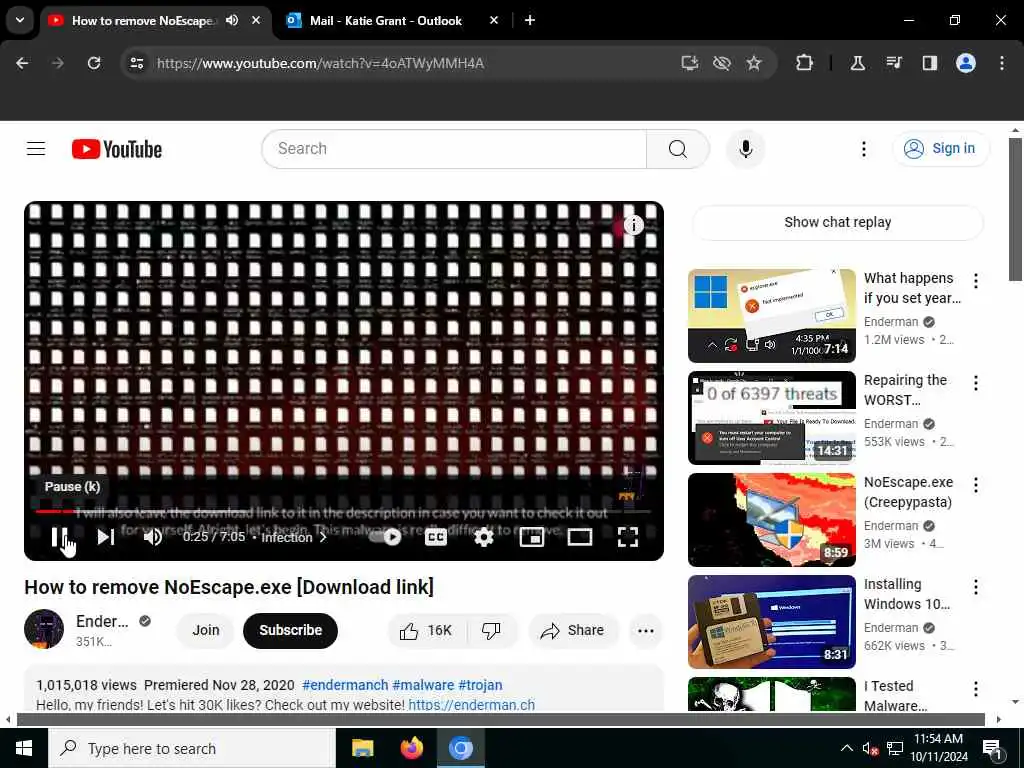Open the player settings gear
1024x768 pixels.
(484, 537)
